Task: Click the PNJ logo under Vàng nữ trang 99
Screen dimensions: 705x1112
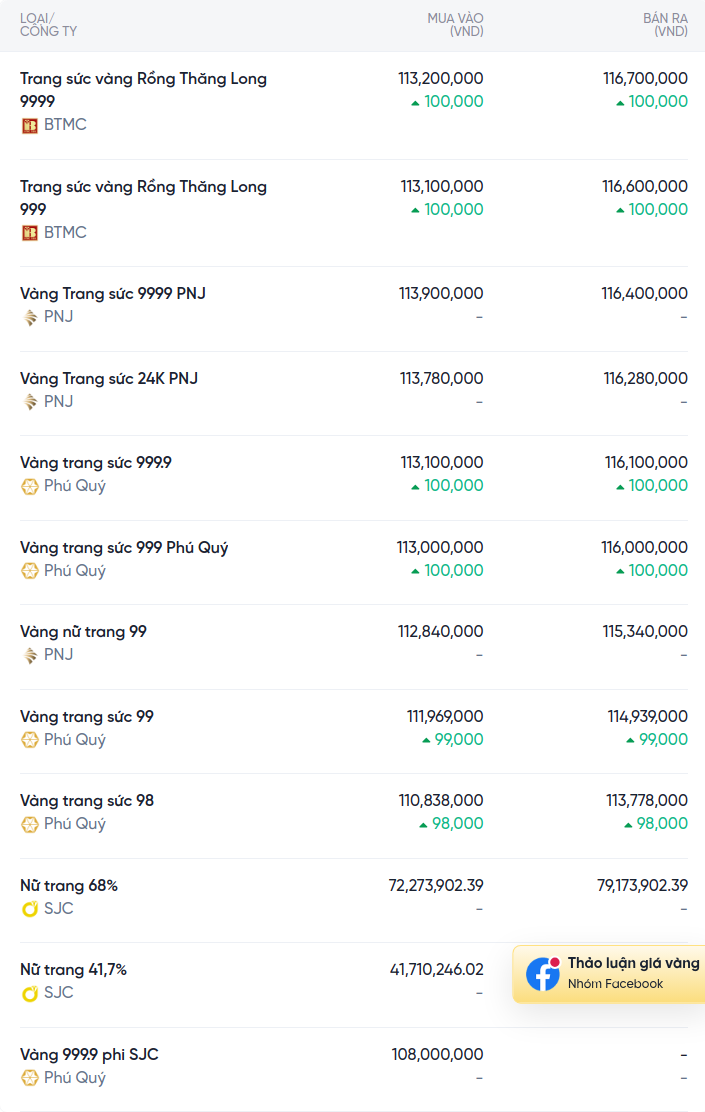Action: point(30,655)
